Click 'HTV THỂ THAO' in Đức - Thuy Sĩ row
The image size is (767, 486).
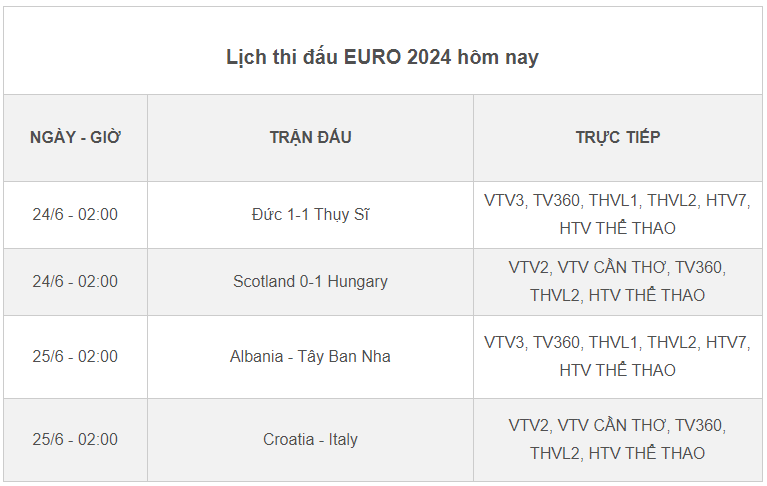pos(617,229)
